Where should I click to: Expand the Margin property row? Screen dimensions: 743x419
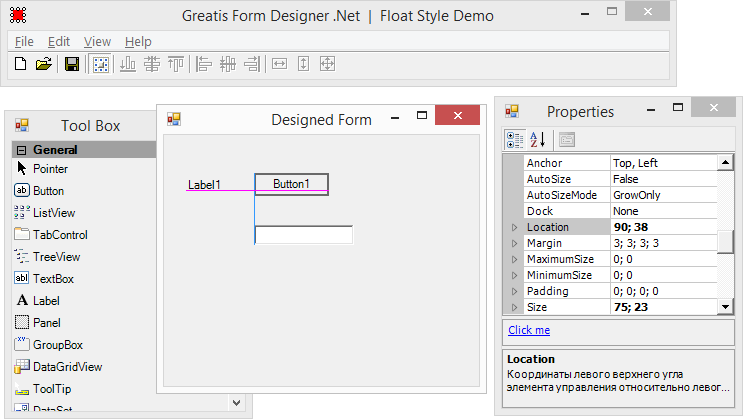(515, 243)
